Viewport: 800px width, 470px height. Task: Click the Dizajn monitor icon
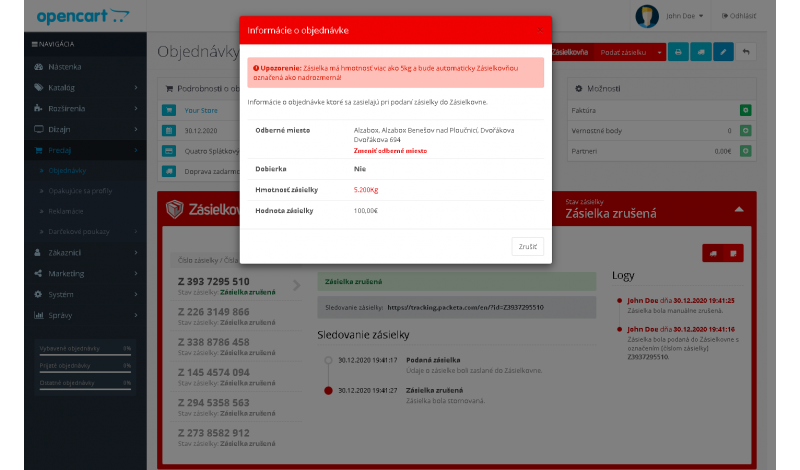[38, 129]
